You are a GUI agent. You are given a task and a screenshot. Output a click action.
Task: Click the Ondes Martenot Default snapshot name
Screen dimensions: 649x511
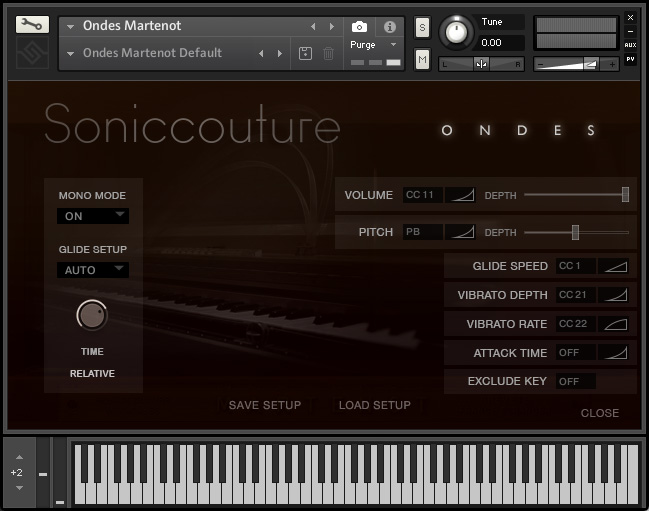[152, 53]
